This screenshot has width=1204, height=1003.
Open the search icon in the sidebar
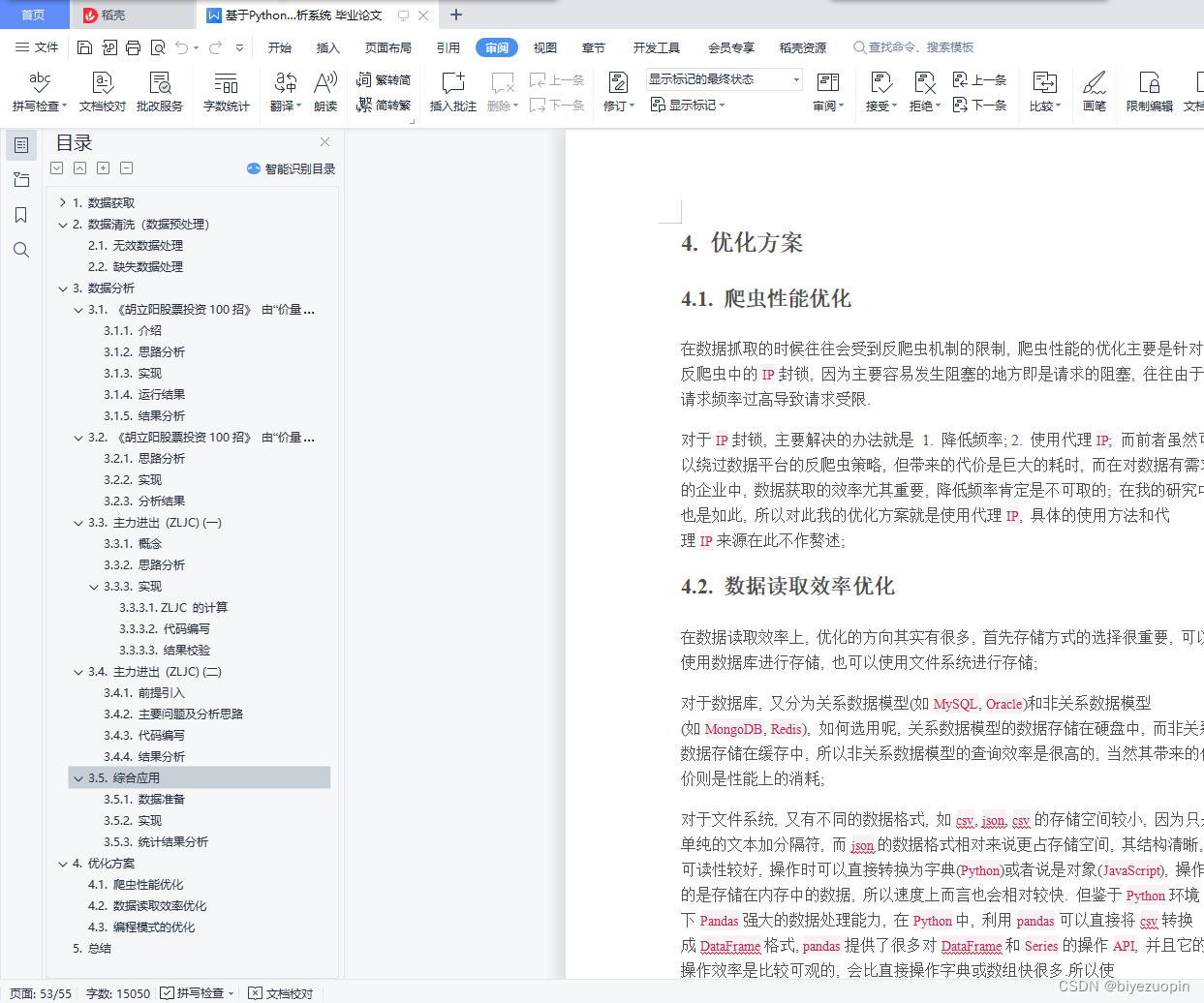coord(21,249)
